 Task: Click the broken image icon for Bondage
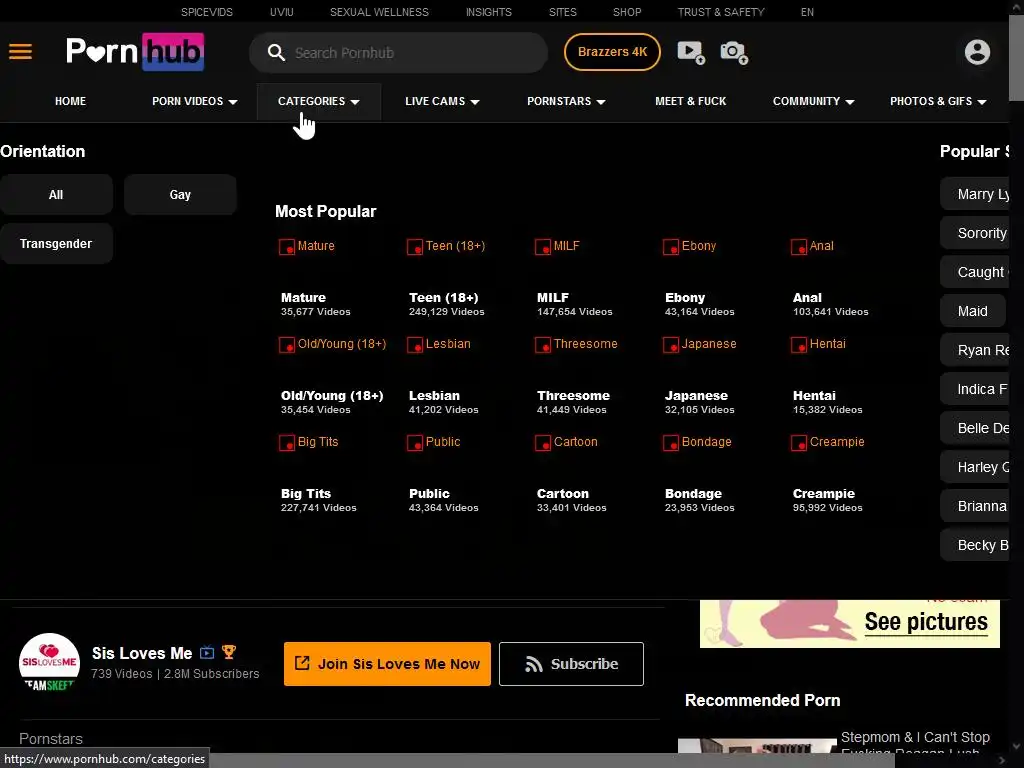pyautogui.click(x=671, y=443)
